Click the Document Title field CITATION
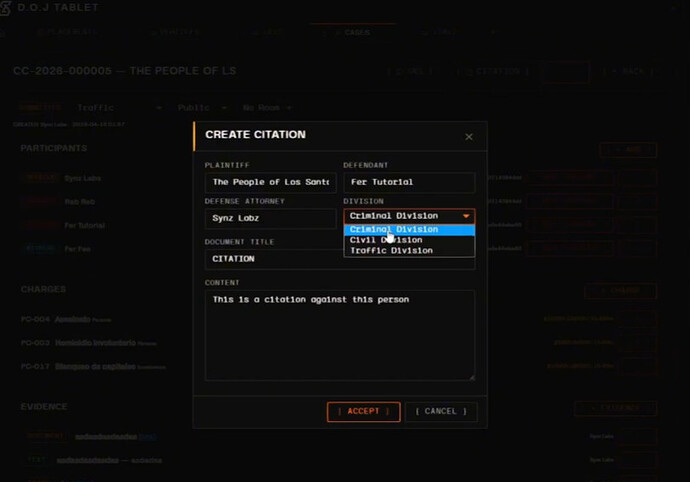The height and width of the screenshot is (482, 690). 340,259
